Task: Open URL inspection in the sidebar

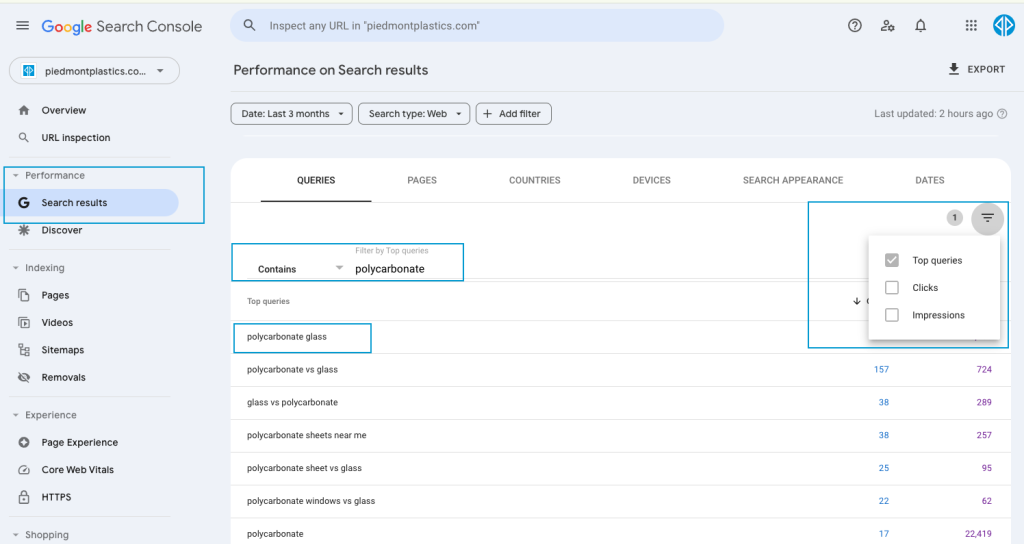Action: [76, 138]
